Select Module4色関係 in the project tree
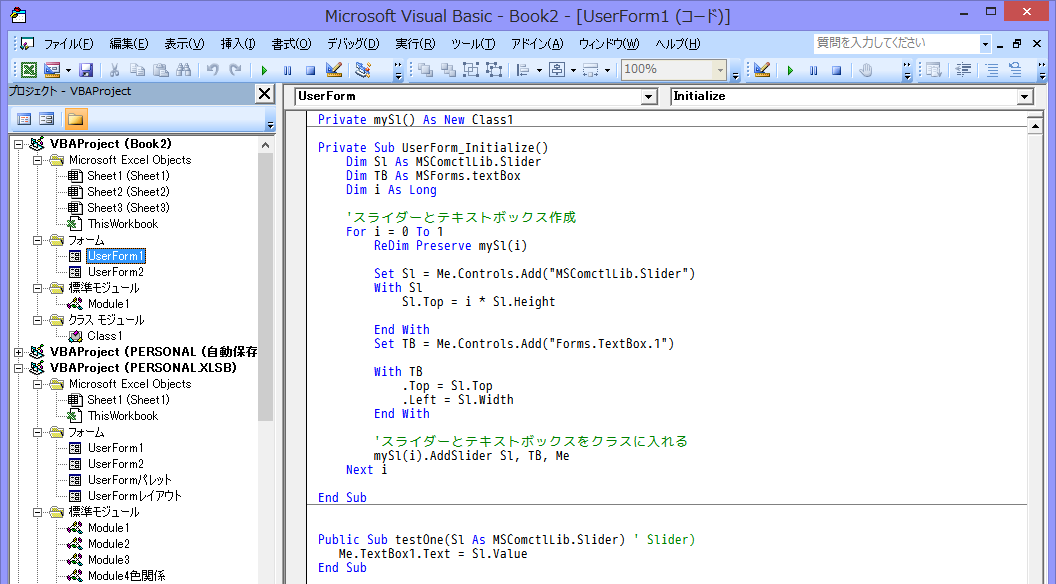1056x584 pixels. click(x=127, y=576)
